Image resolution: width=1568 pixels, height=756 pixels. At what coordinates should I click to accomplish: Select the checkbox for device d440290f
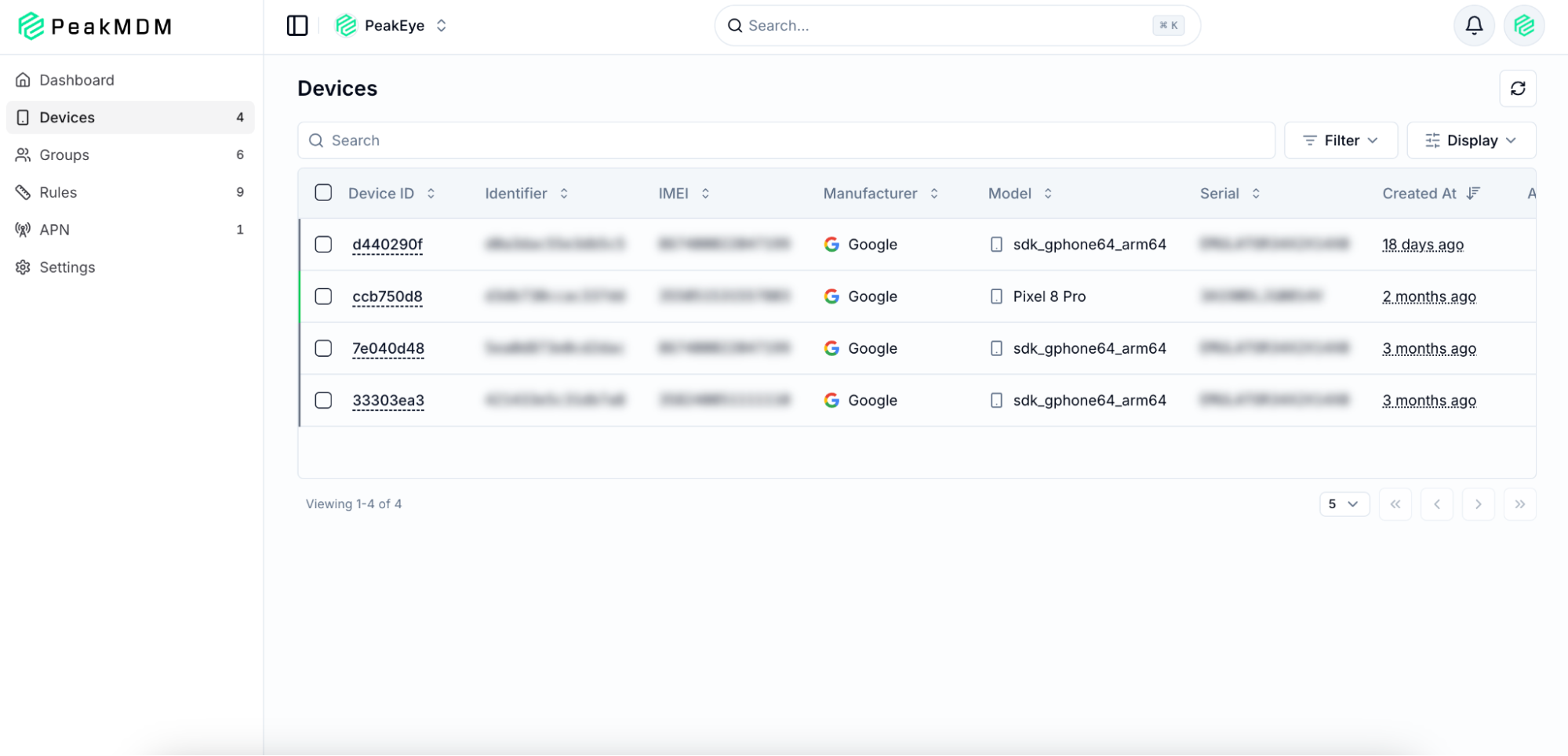323,245
